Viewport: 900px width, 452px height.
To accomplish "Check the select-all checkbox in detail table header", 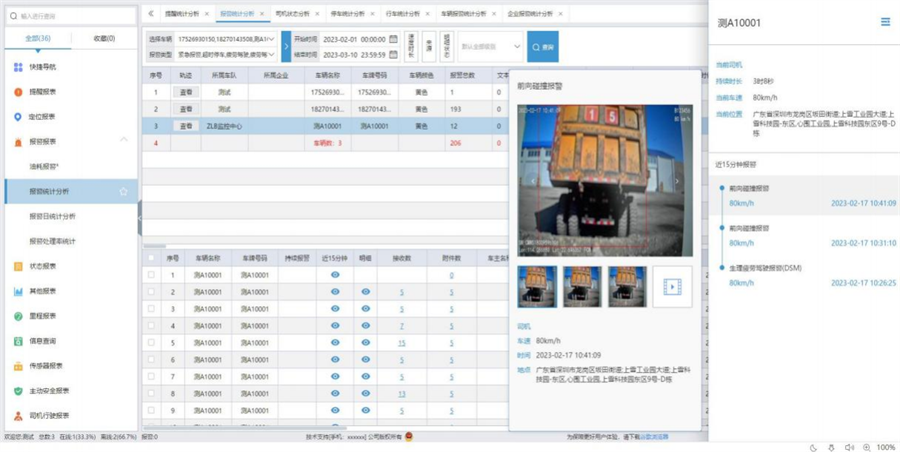I will click(151, 258).
